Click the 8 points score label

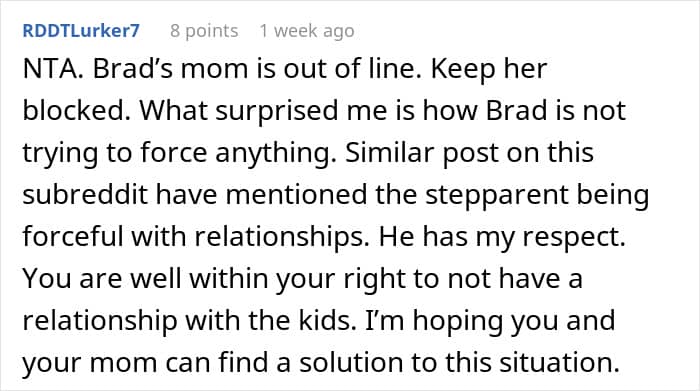(204, 31)
